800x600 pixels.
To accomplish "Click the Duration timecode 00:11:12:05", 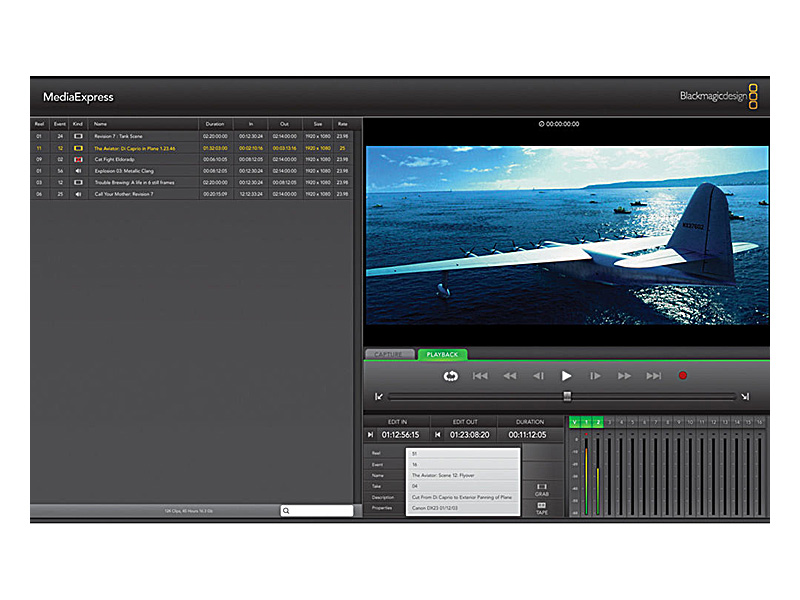I will (x=527, y=435).
